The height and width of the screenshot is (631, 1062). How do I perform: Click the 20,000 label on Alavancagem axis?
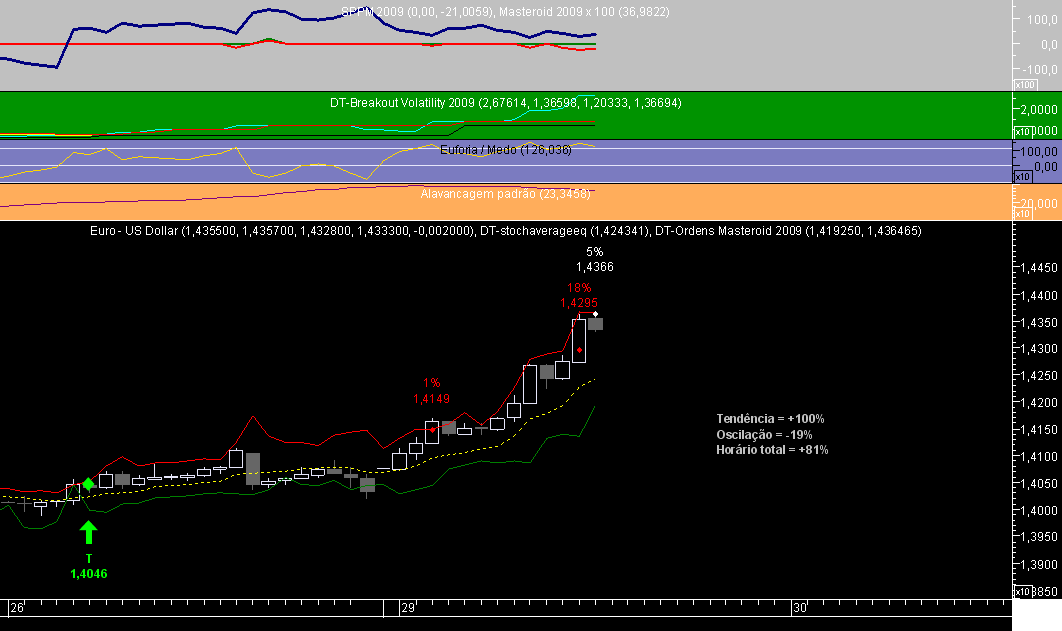pyautogui.click(x=1038, y=203)
